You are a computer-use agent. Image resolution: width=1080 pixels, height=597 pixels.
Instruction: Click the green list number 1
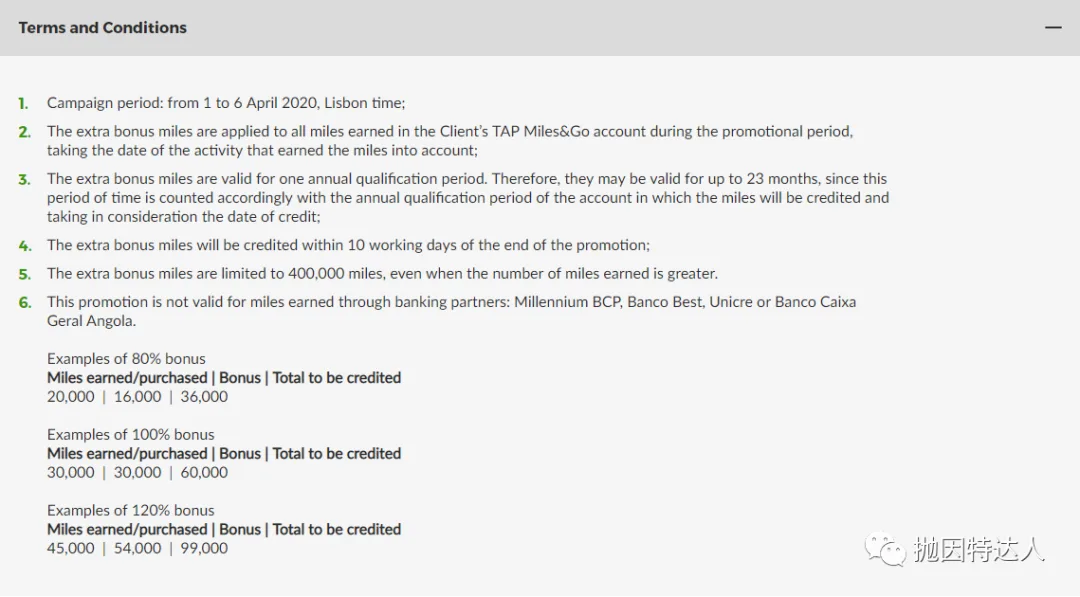23,104
